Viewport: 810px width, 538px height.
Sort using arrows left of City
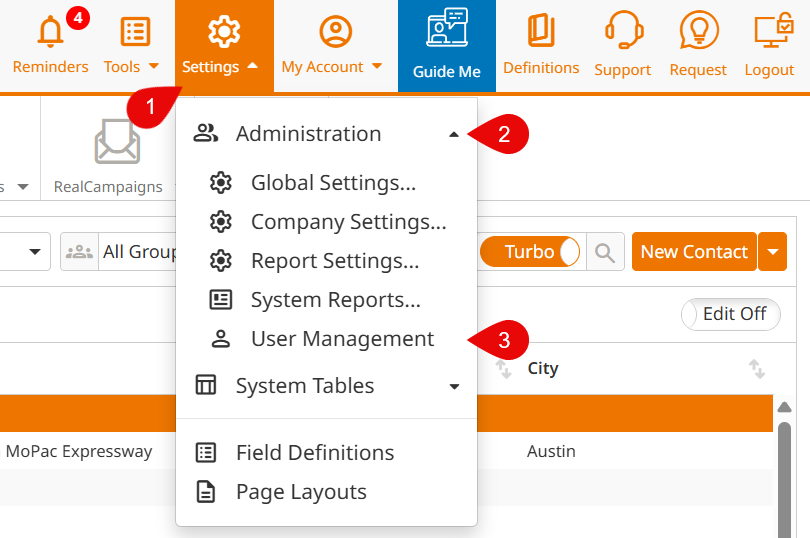pos(503,369)
